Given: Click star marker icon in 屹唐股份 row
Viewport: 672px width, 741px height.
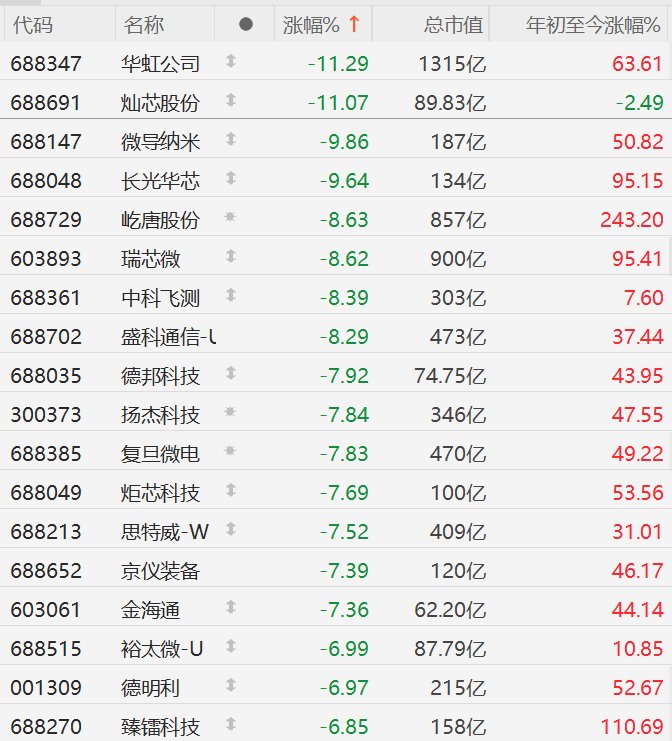Looking at the screenshot, I should tap(230, 217).
